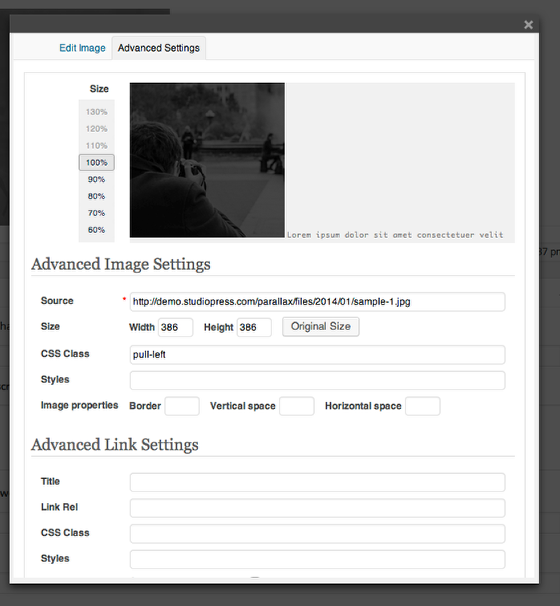This screenshot has height=606, width=560.
Task: Click the link Styles input field
Action: click(x=317, y=559)
